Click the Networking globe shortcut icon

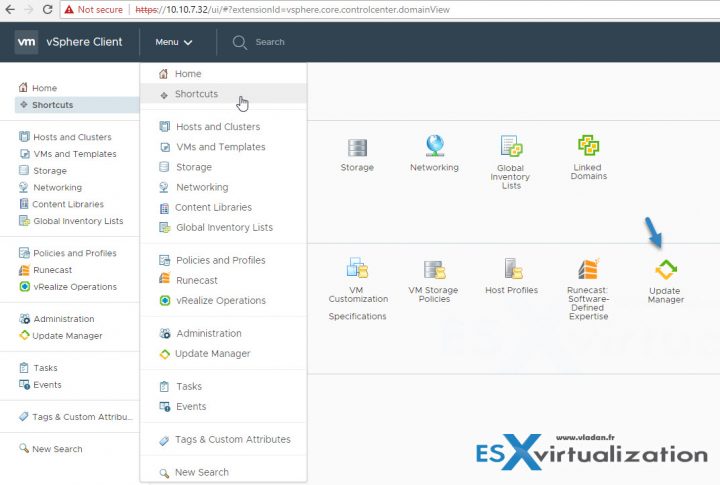434,146
